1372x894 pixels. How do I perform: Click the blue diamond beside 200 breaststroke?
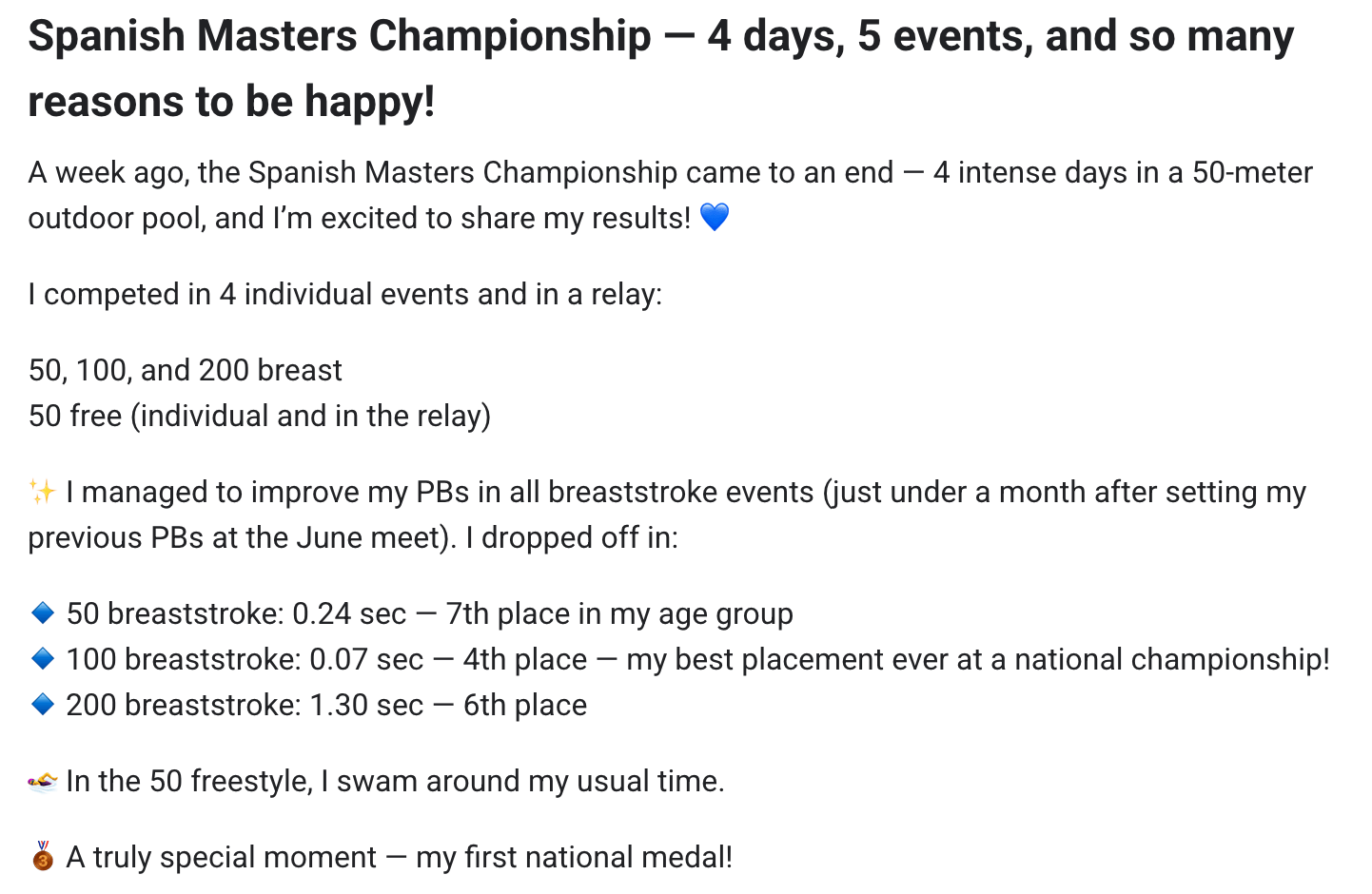[43, 705]
